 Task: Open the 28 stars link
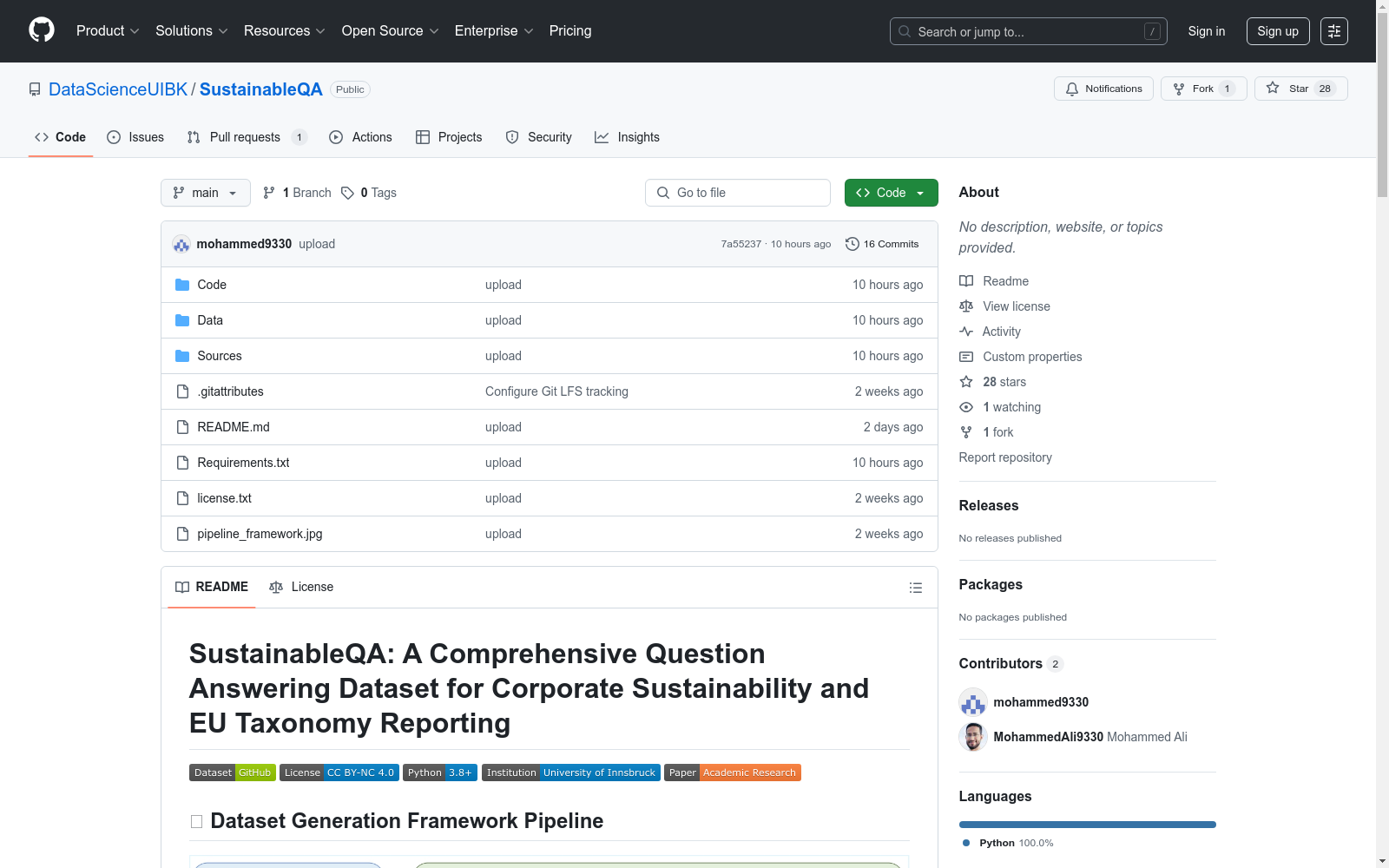pyautogui.click(x=1004, y=382)
